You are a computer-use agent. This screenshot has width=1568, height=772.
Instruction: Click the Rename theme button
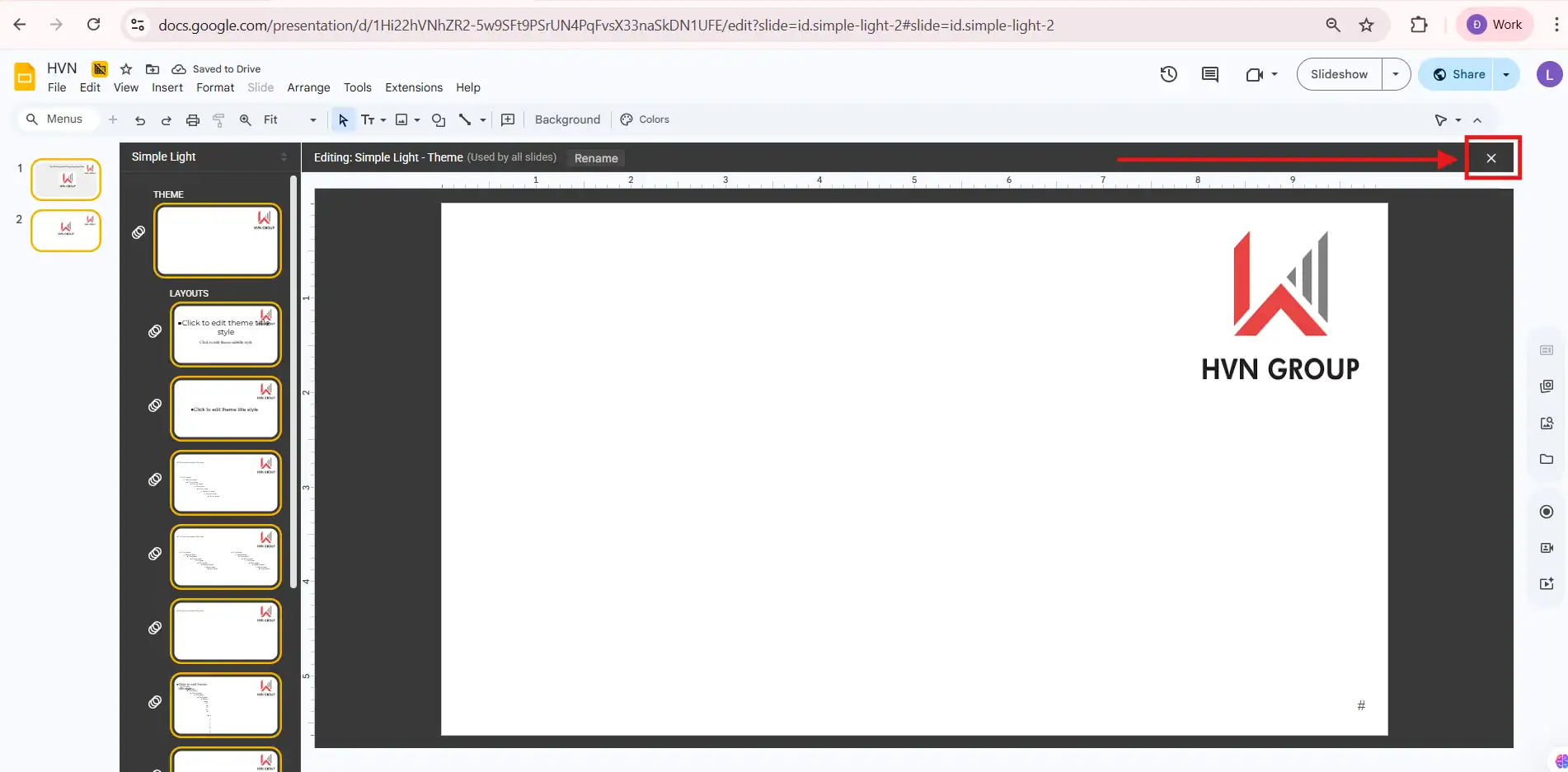(595, 158)
